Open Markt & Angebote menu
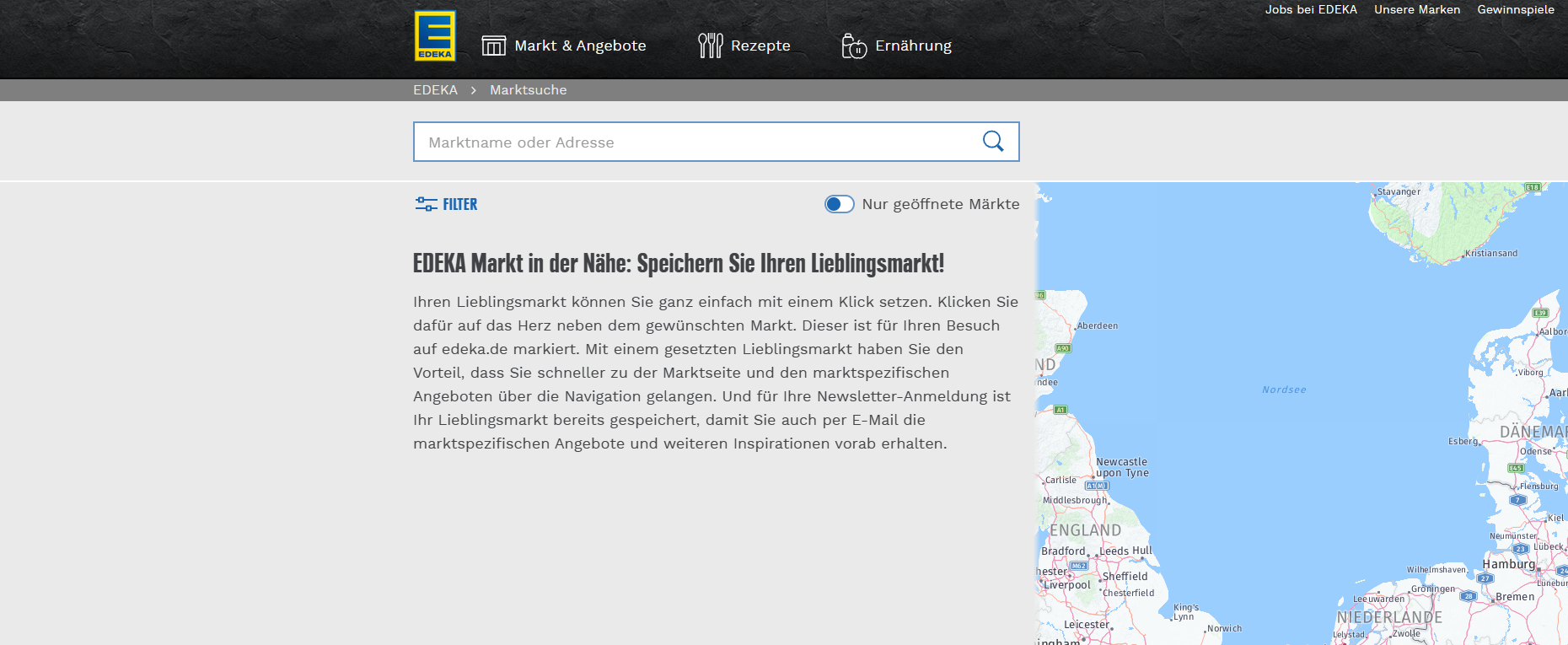1568x645 pixels. 564,46
